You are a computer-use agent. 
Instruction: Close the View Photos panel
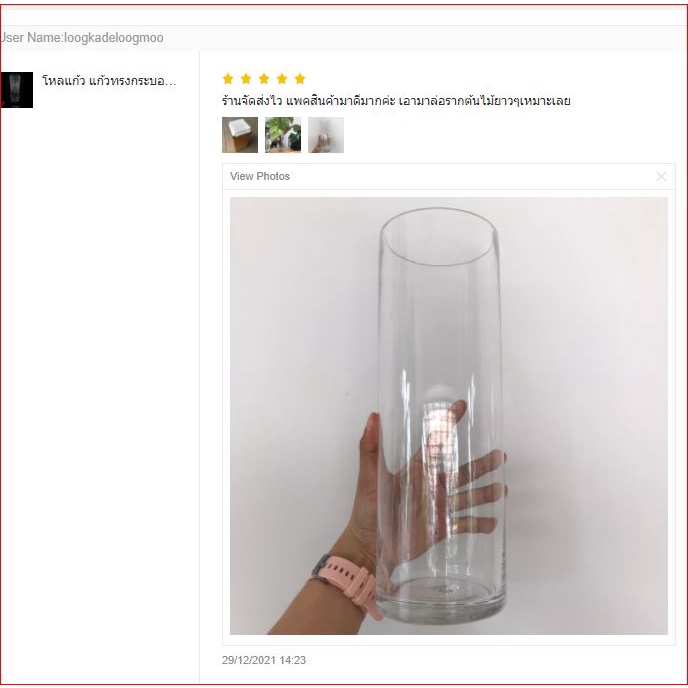pos(661,176)
